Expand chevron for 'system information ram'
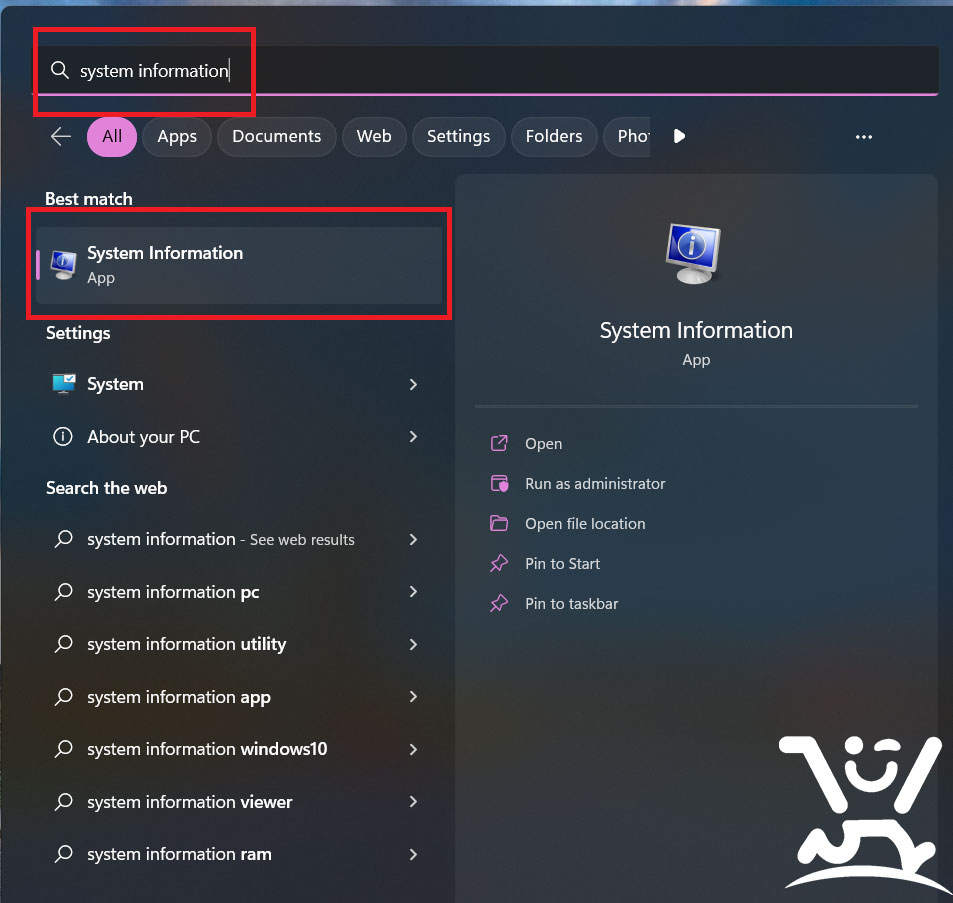This screenshot has height=903, width=953. 413,854
